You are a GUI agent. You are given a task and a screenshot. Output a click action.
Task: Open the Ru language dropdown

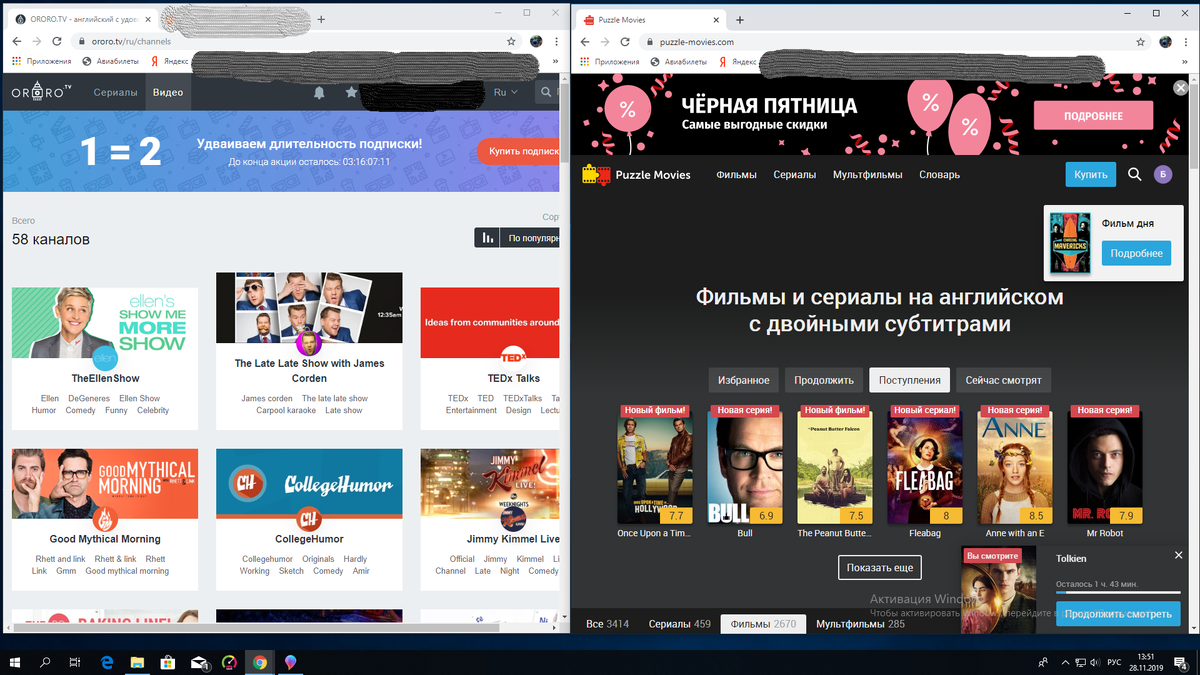point(505,92)
